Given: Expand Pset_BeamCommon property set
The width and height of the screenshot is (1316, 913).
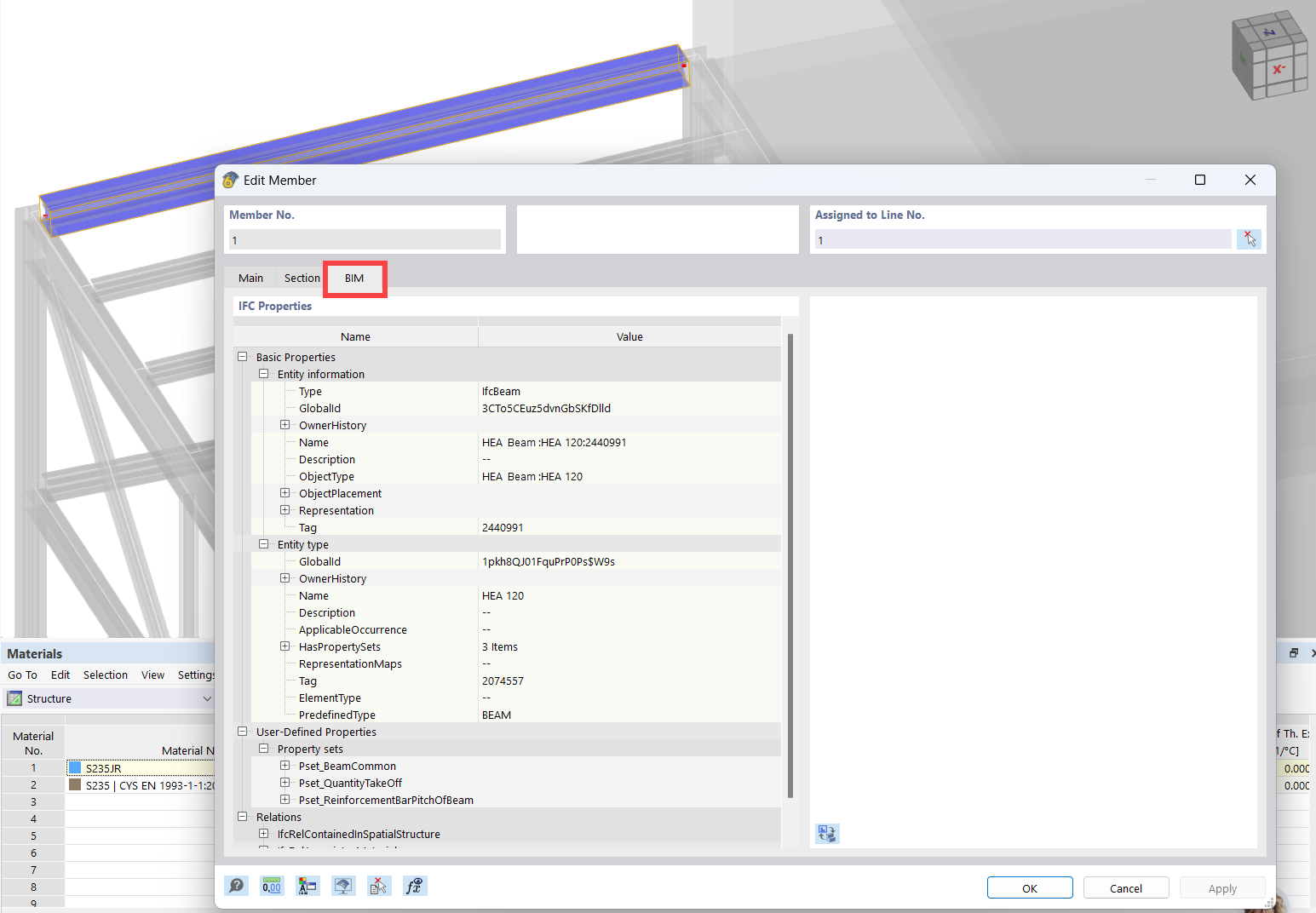Looking at the screenshot, I should 285,765.
